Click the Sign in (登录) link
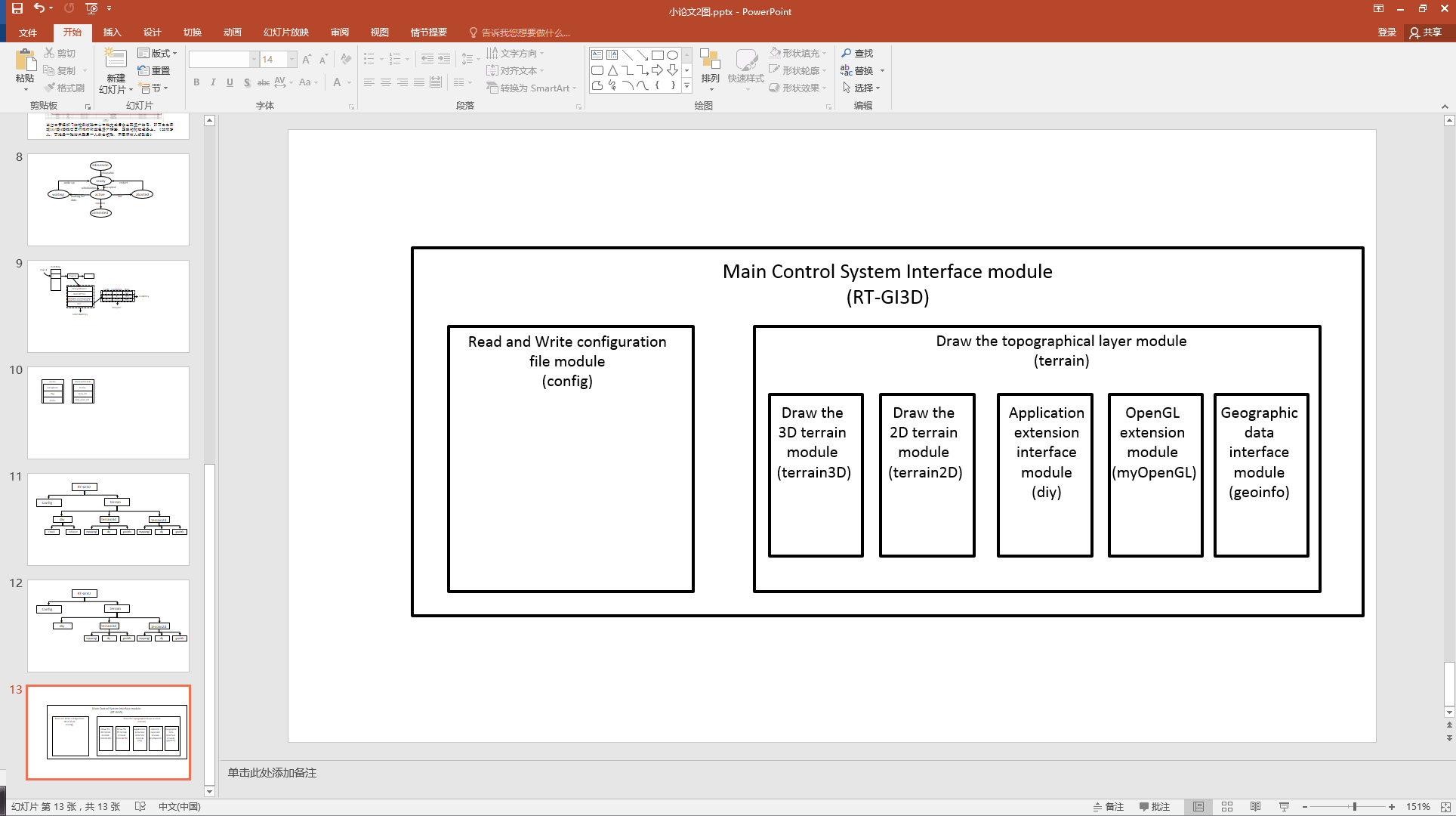Viewport: 1456px width, 816px height. pos(1387,32)
